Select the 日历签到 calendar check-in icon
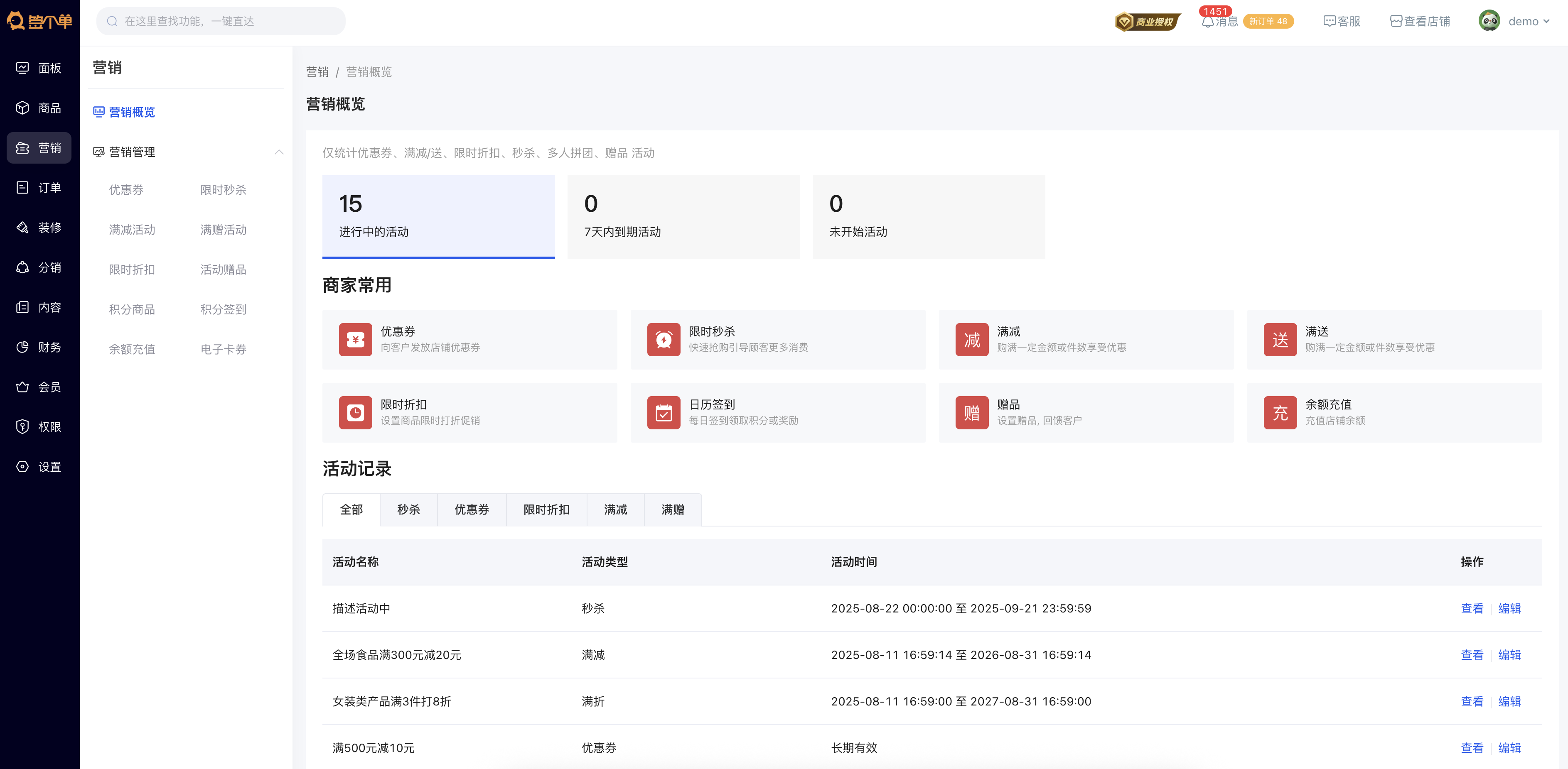This screenshot has height=769, width=1568. tap(664, 412)
